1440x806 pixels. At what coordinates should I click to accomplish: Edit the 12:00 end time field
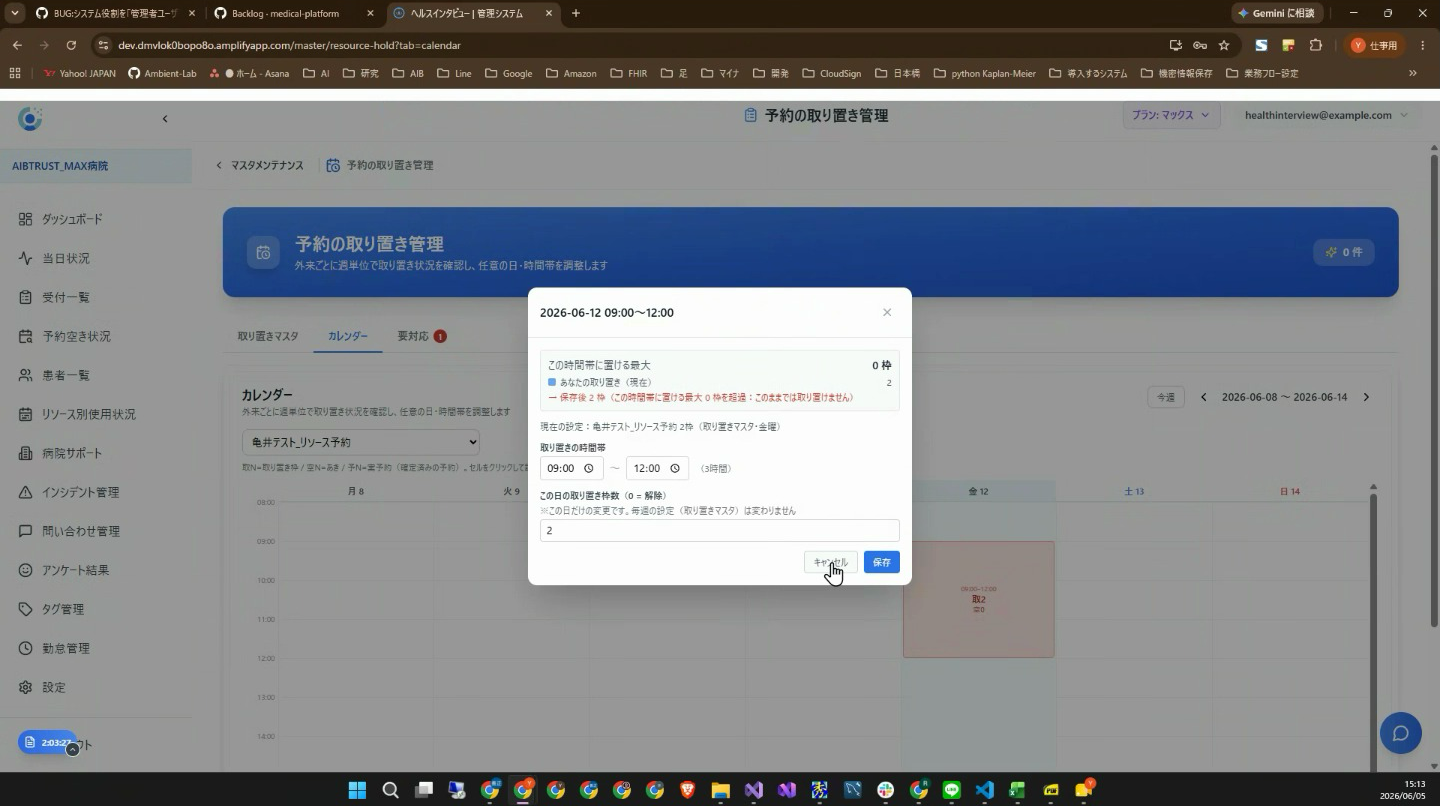(x=657, y=468)
